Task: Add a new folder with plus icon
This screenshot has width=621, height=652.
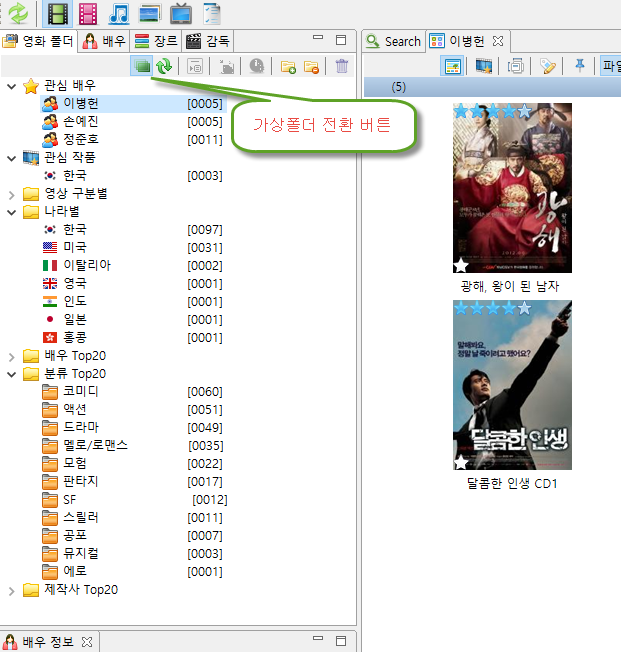Action: (x=288, y=67)
